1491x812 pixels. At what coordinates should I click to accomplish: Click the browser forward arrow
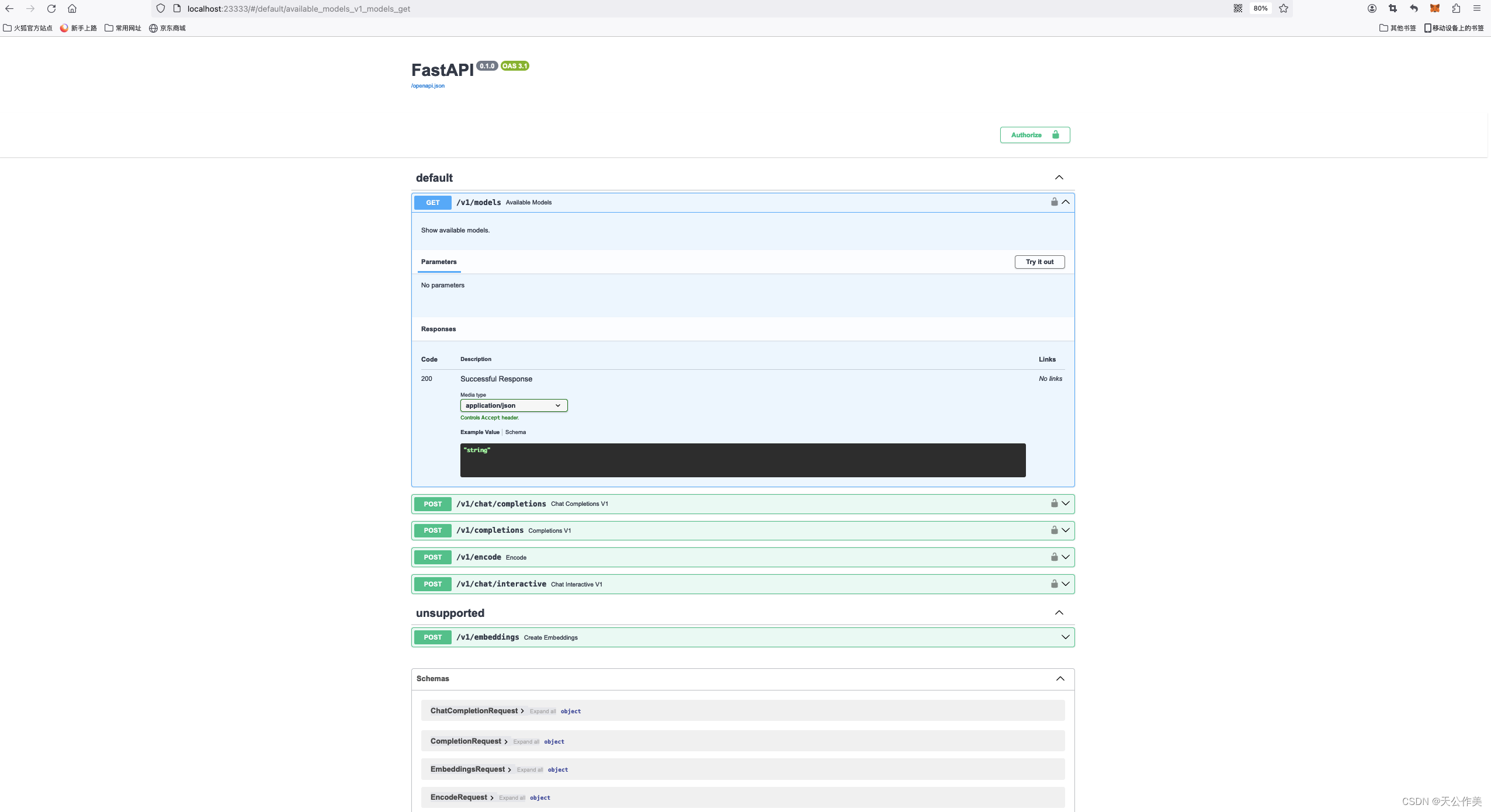click(30, 8)
